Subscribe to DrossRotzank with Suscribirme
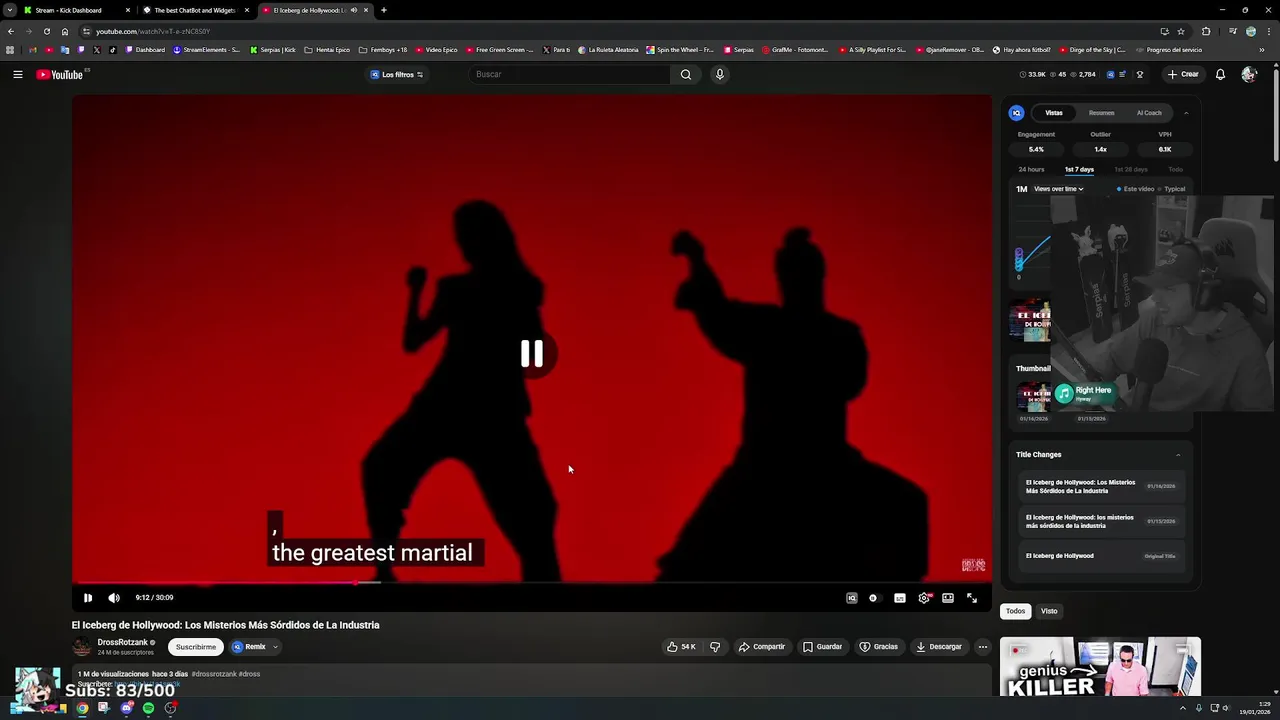 click(196, 647)
